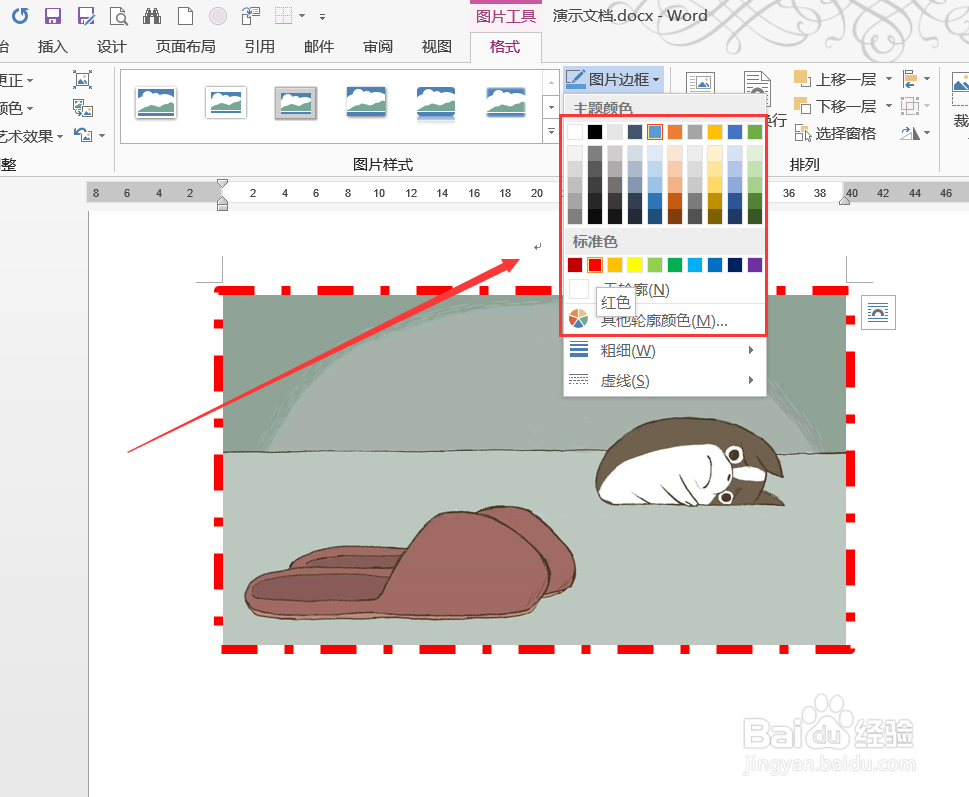
Task: Select the yellow standard color
Action: click(x=635, y=265)
